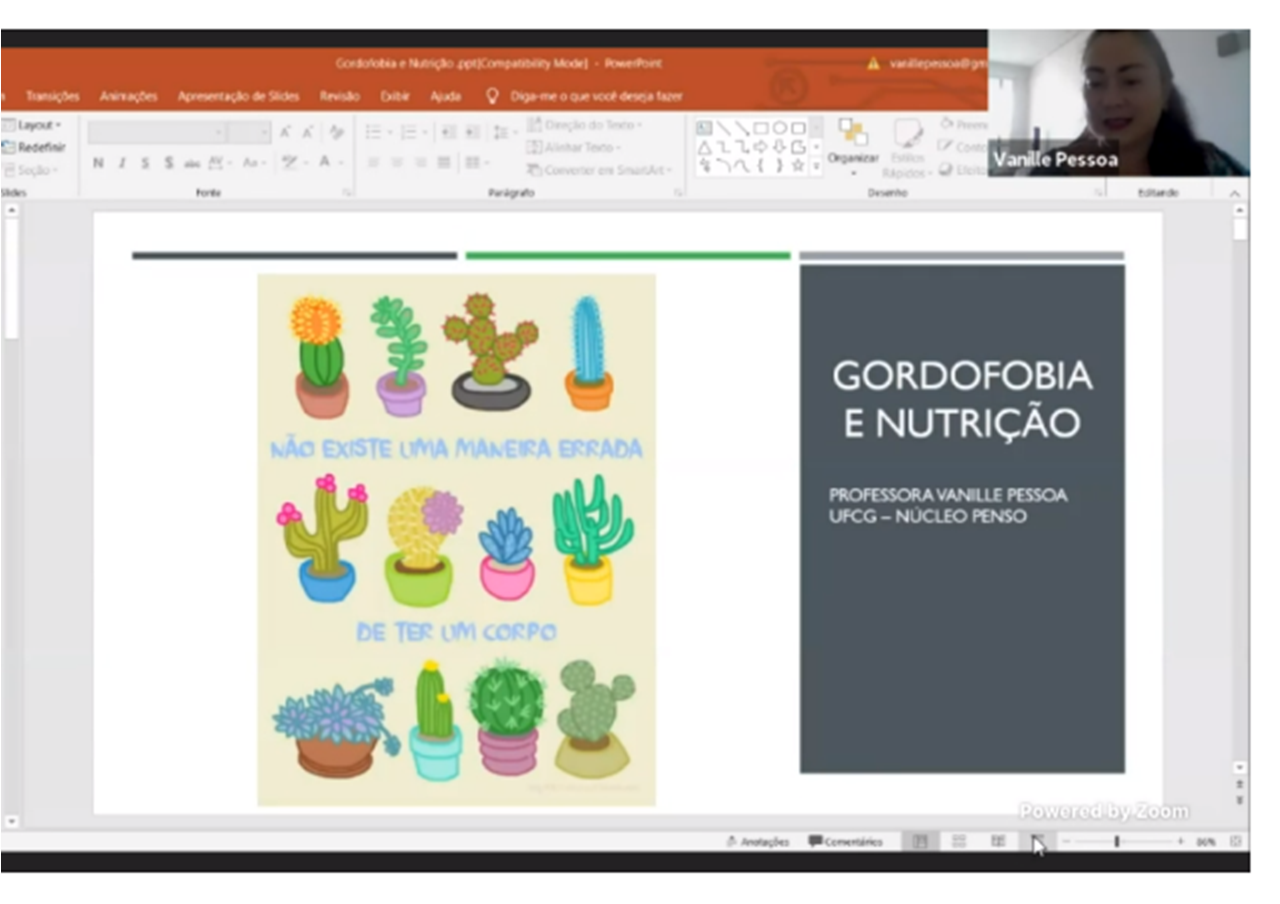Click the zoom slider handle
1280x904 pixels.
click(1116, 842)
